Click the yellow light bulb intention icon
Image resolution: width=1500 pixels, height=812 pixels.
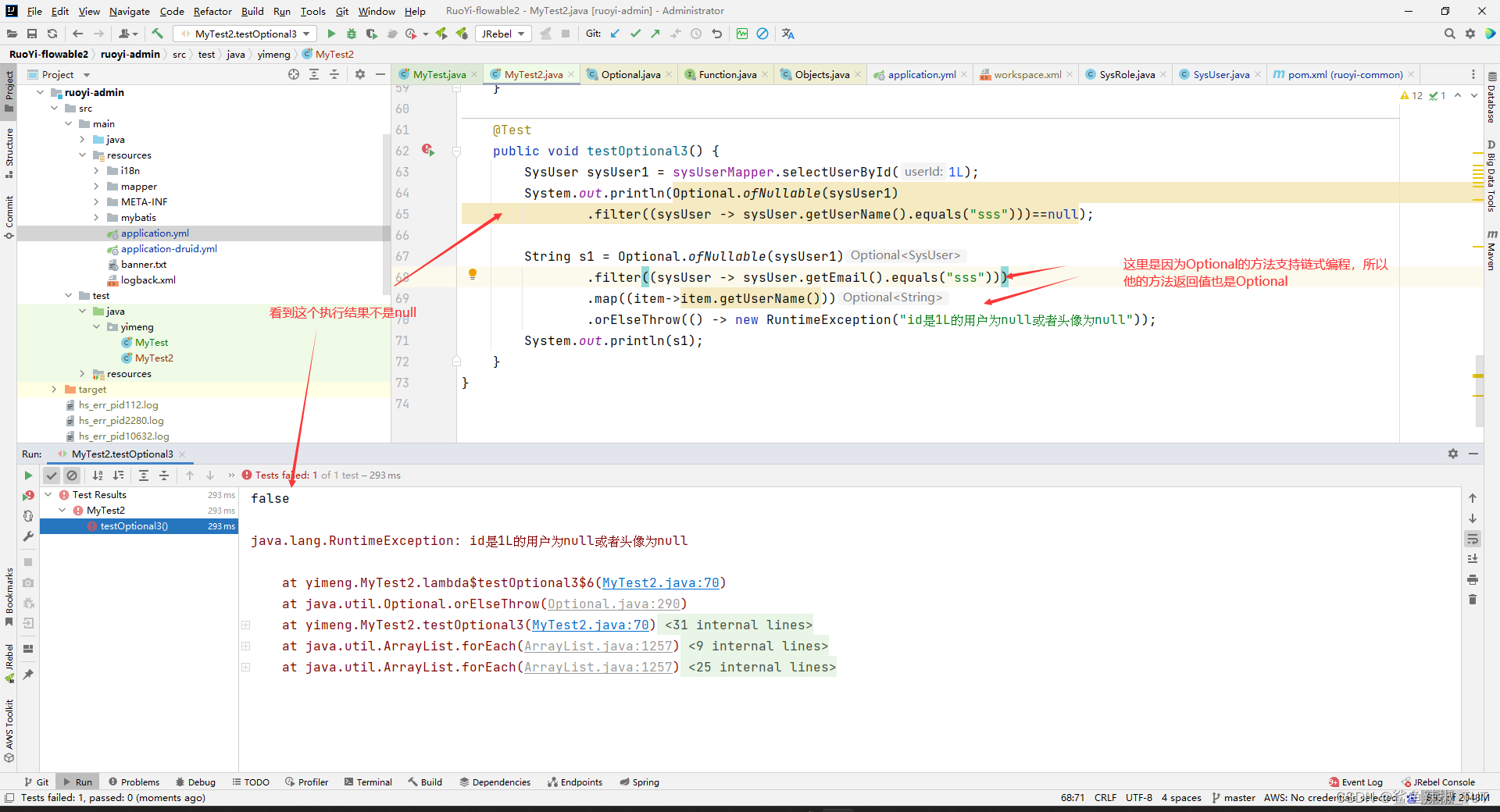pos(473,274)
